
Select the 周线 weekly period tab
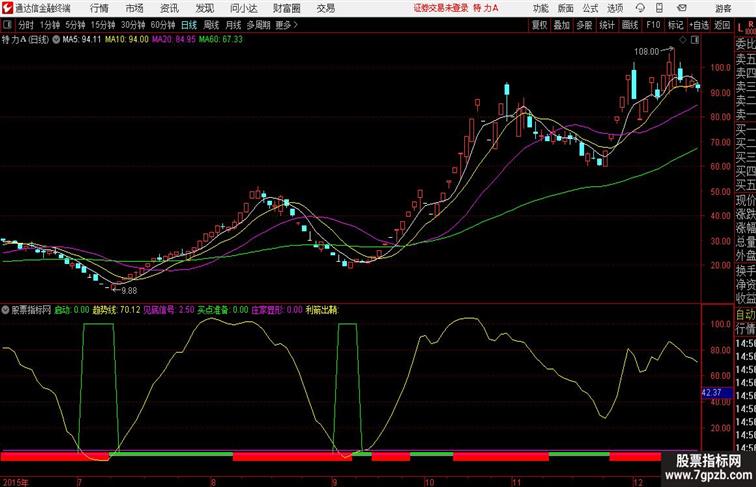pyautogui.click(x=211, y=25)
